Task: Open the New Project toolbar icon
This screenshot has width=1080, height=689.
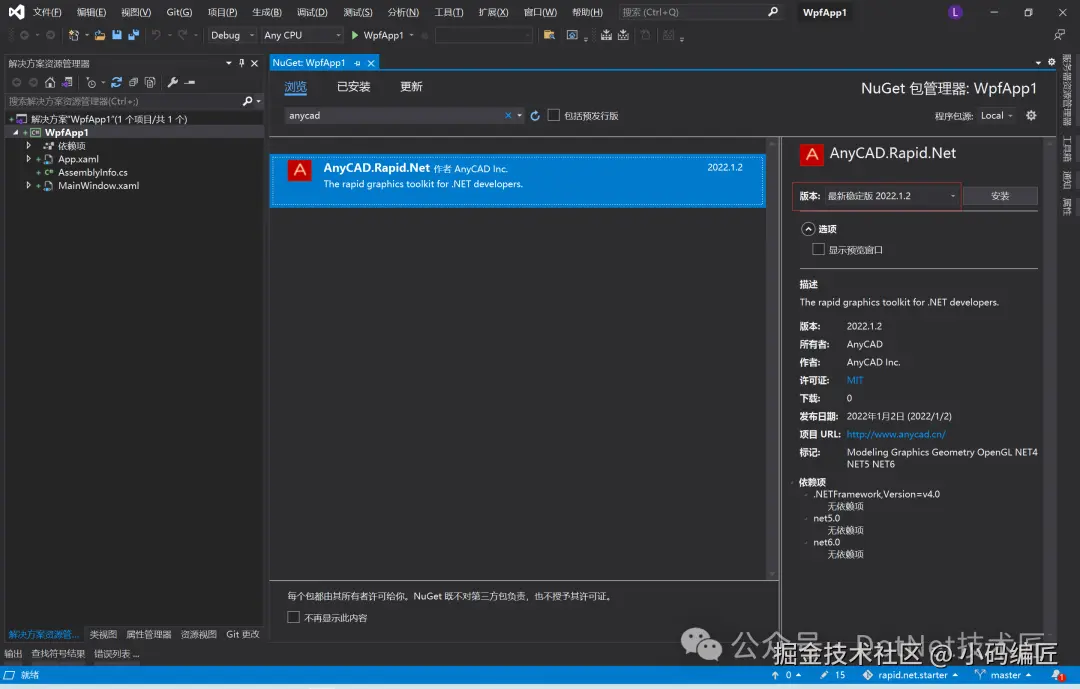Action: (x=74, y=35)
